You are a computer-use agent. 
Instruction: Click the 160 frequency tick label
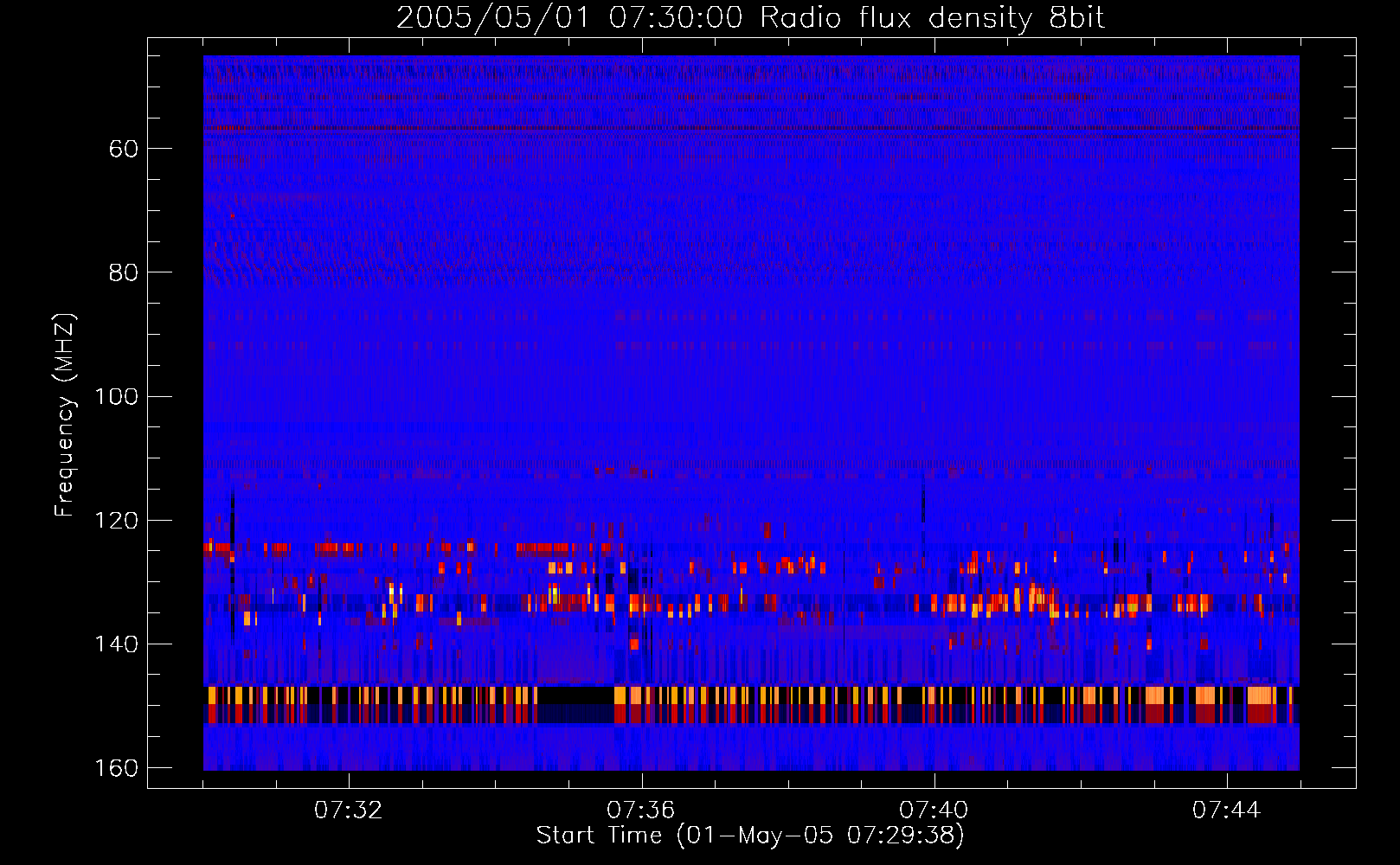(117, 768)
